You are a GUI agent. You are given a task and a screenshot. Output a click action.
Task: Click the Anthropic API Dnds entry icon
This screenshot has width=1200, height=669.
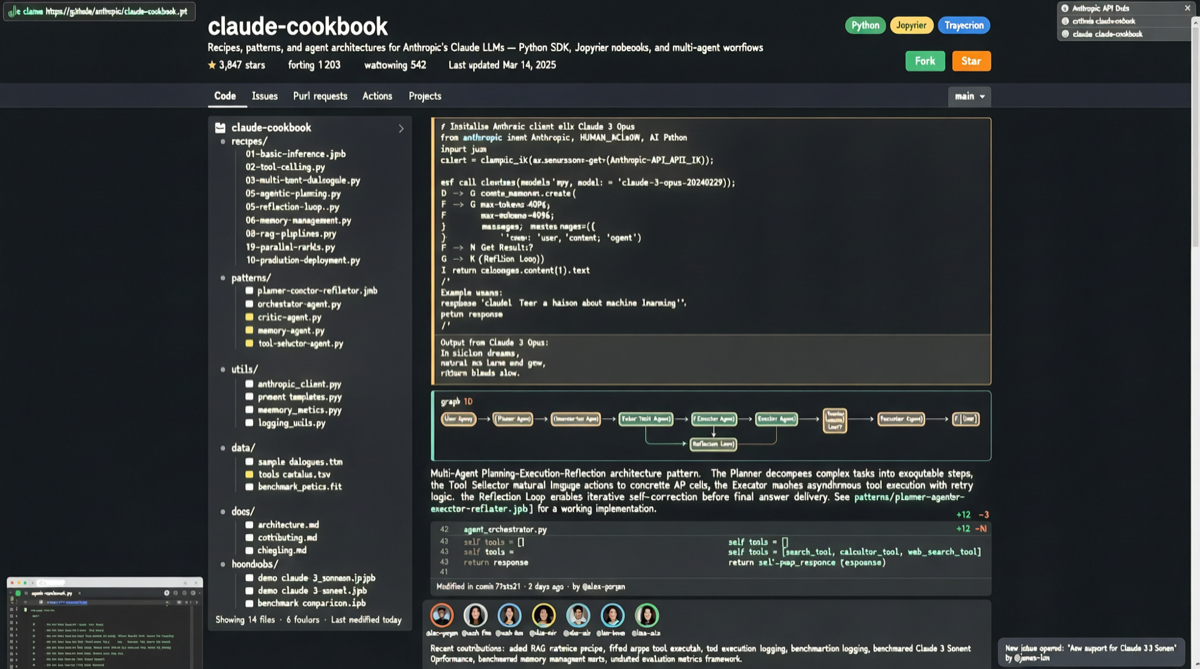(1065, 8)
